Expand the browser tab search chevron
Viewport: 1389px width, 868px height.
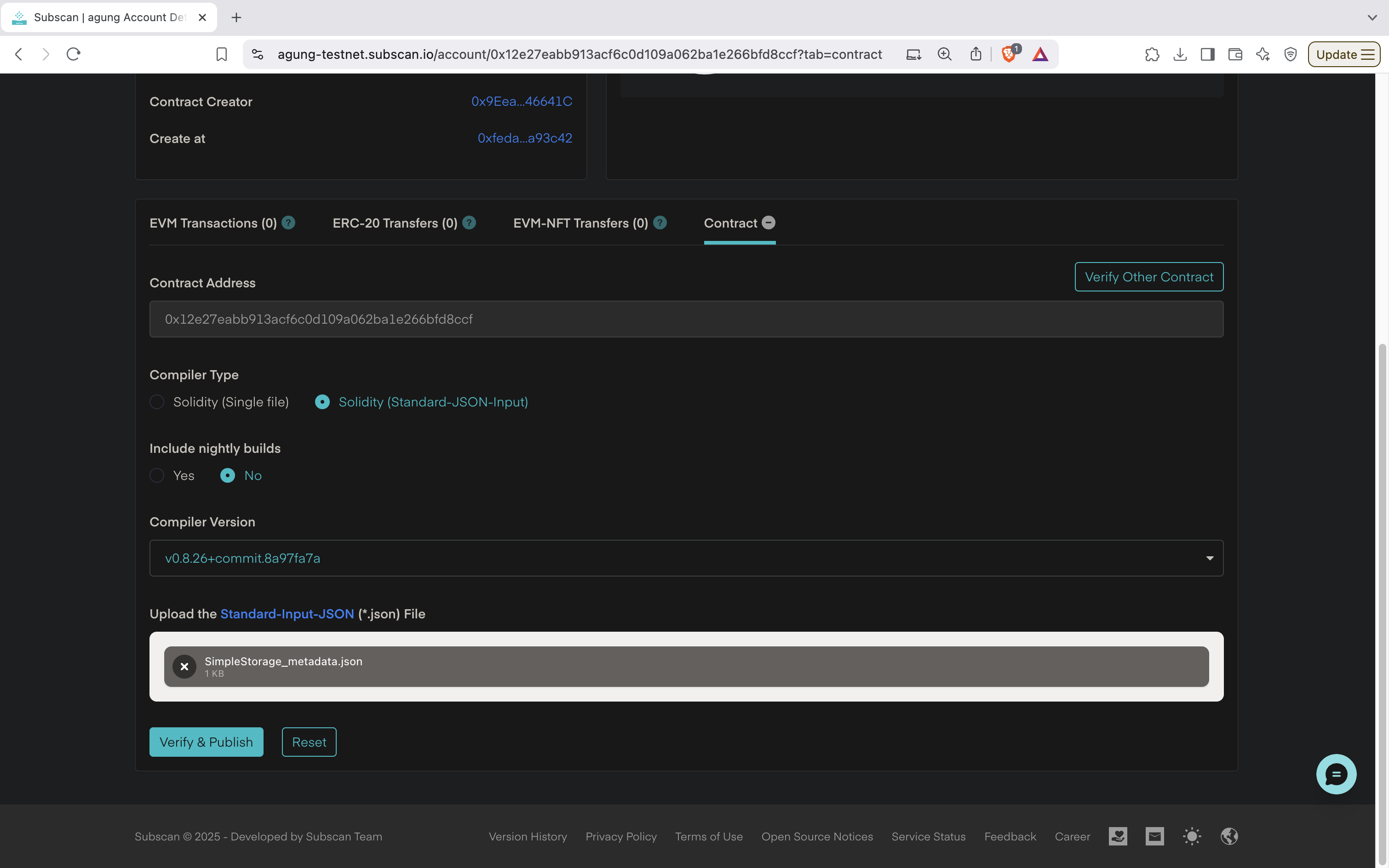tap(1373, 17)
